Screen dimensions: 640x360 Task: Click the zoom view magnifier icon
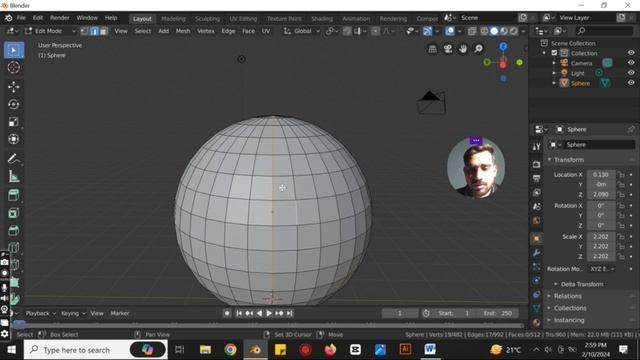click(478, 49)
